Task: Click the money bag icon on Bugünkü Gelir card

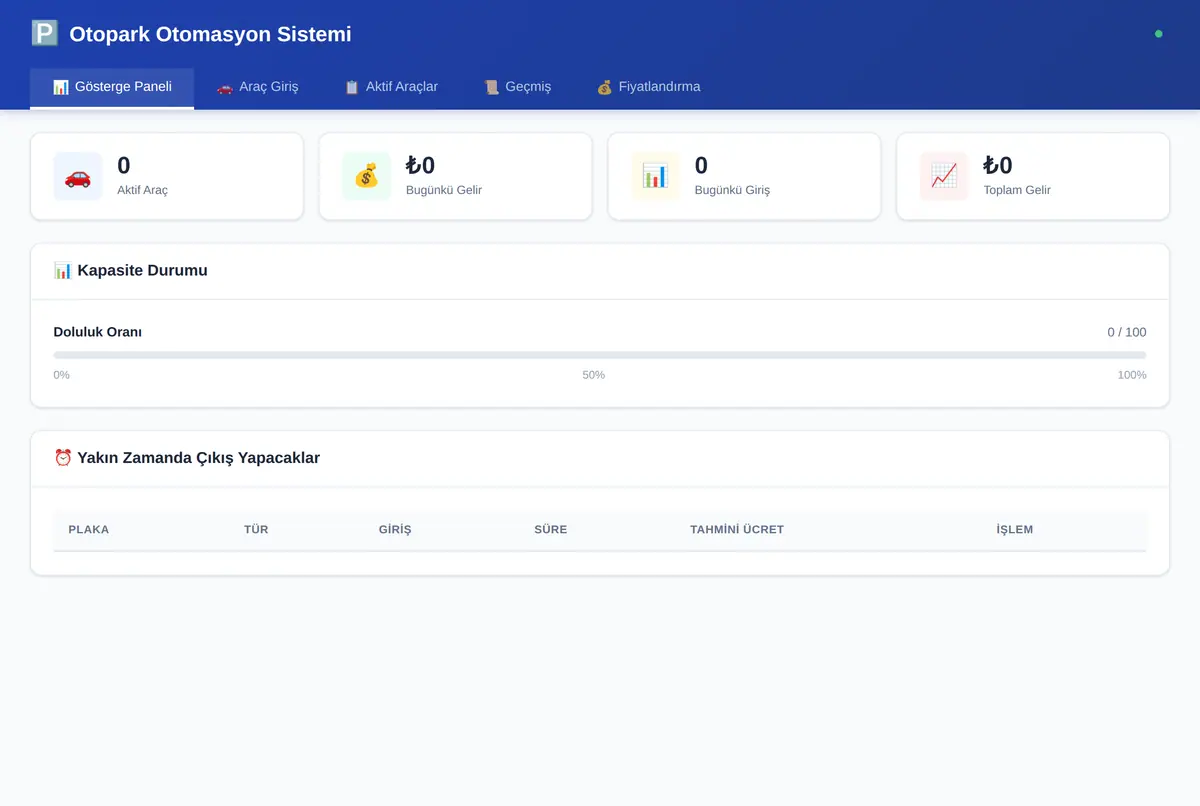Action: point(366,177)
